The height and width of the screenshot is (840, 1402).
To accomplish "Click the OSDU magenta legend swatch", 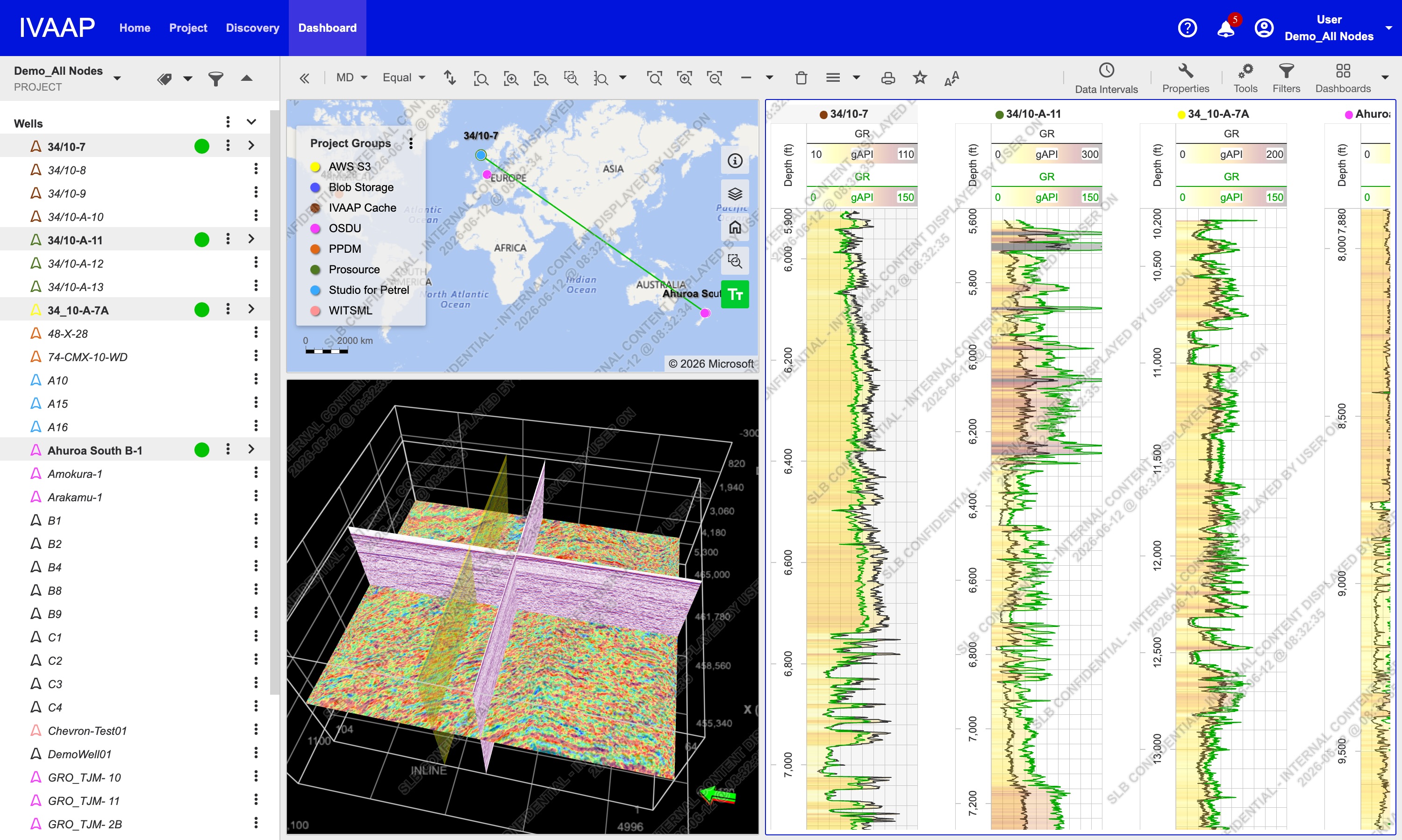I will (x=315, y=228).
